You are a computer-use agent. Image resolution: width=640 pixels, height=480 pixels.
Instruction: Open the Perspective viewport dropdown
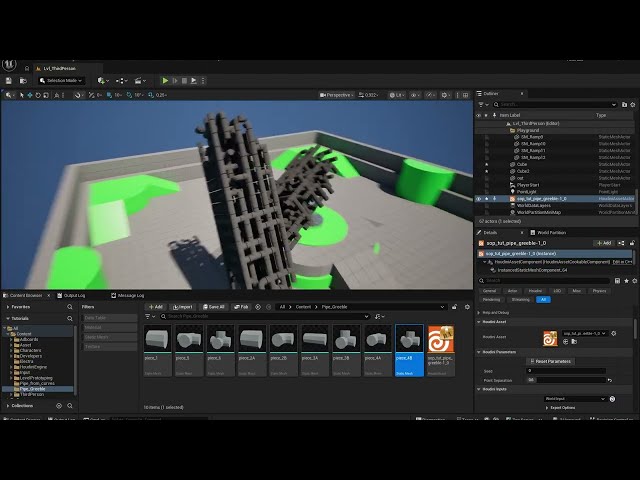point(336,95)
